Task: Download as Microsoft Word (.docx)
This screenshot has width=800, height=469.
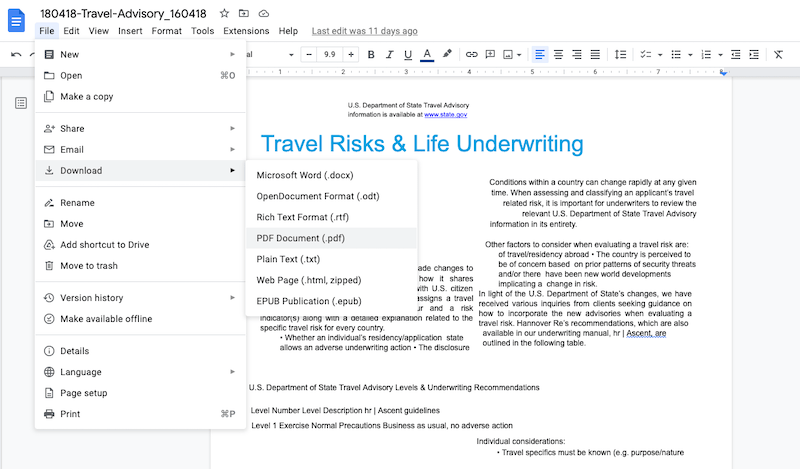Action: tap(331, 175)
